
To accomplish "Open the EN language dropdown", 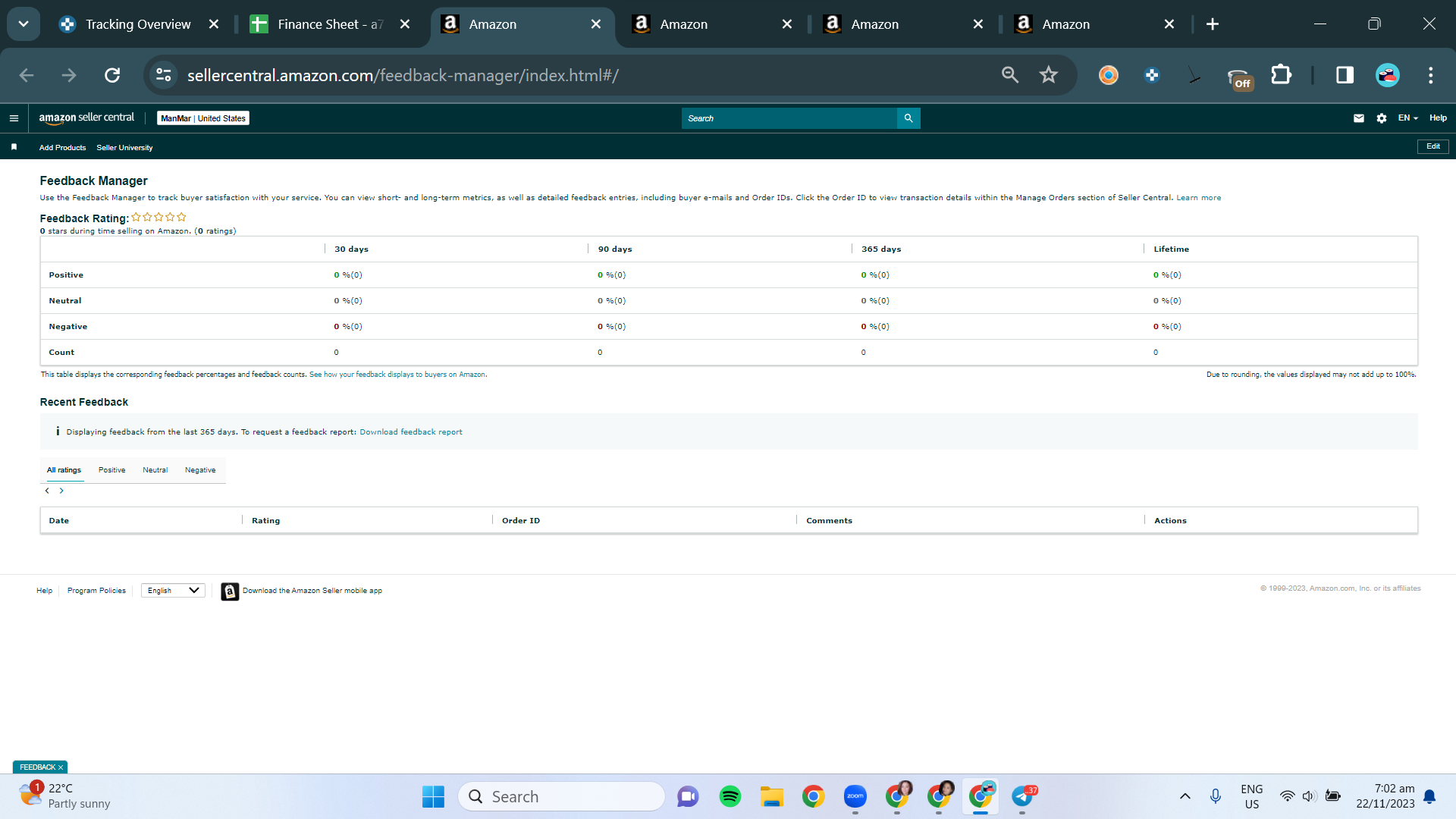I will (x=1408, y=118).
